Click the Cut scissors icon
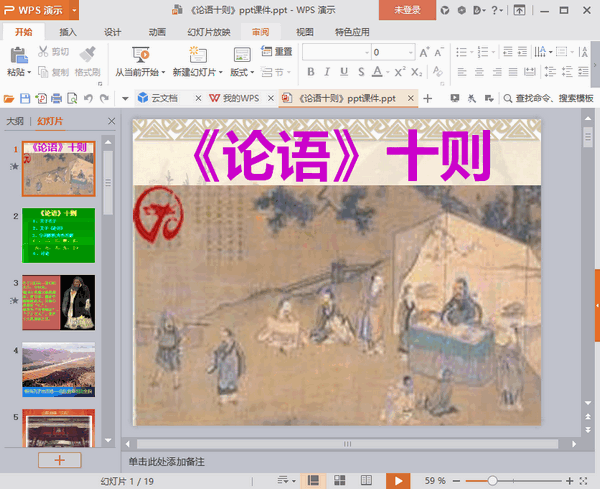600x489 pixels. tap(43, 51)
